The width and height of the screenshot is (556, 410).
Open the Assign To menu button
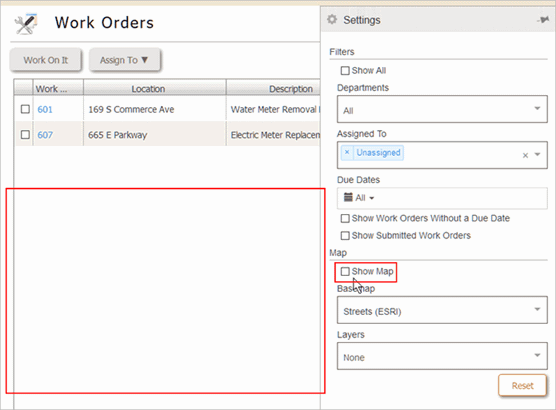124,60
